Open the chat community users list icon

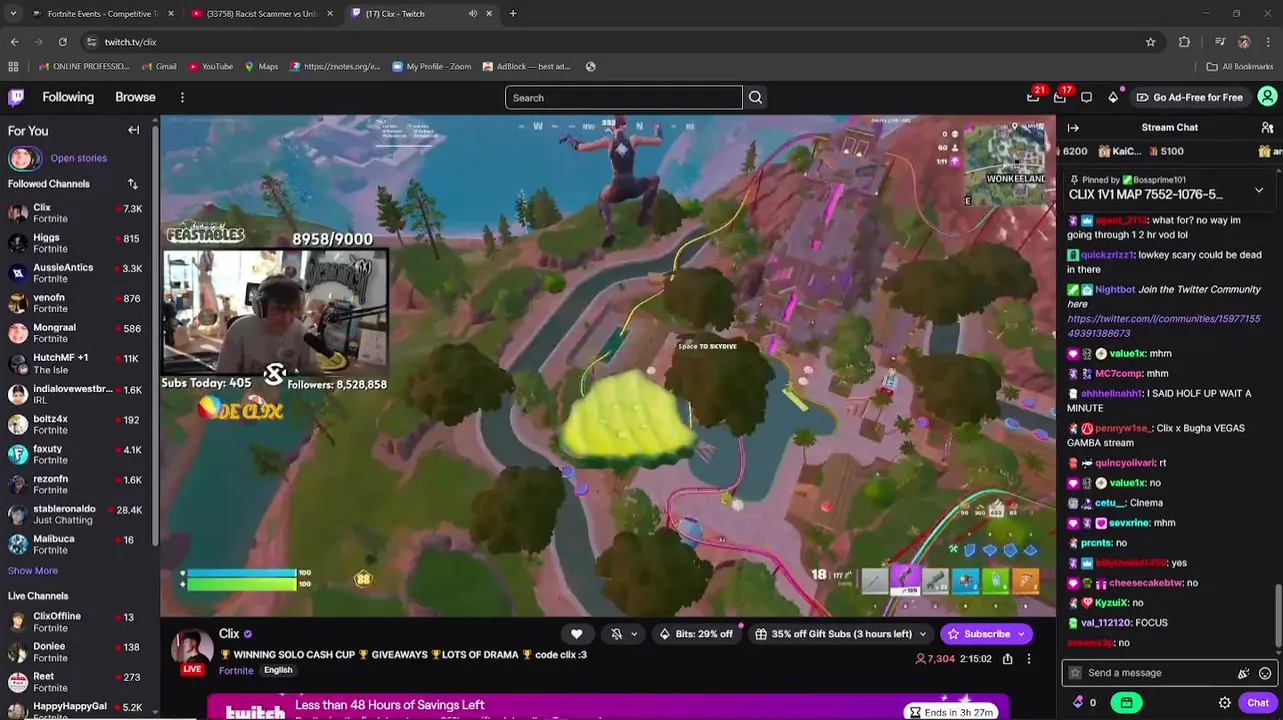click(1267, 127)
